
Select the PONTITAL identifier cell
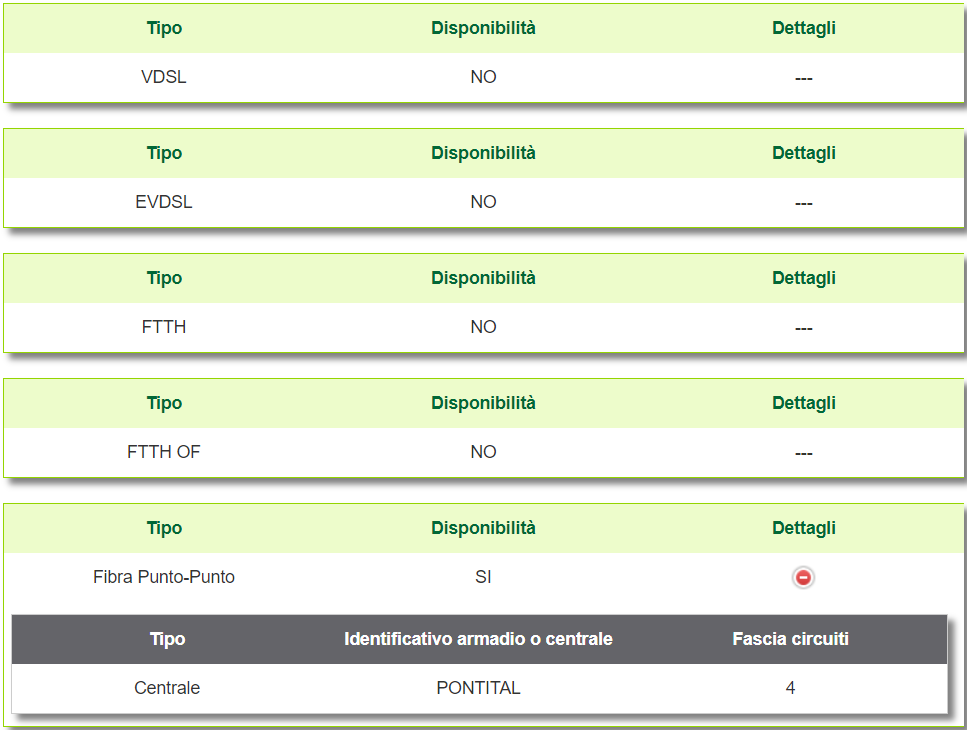tap(478, 688)
